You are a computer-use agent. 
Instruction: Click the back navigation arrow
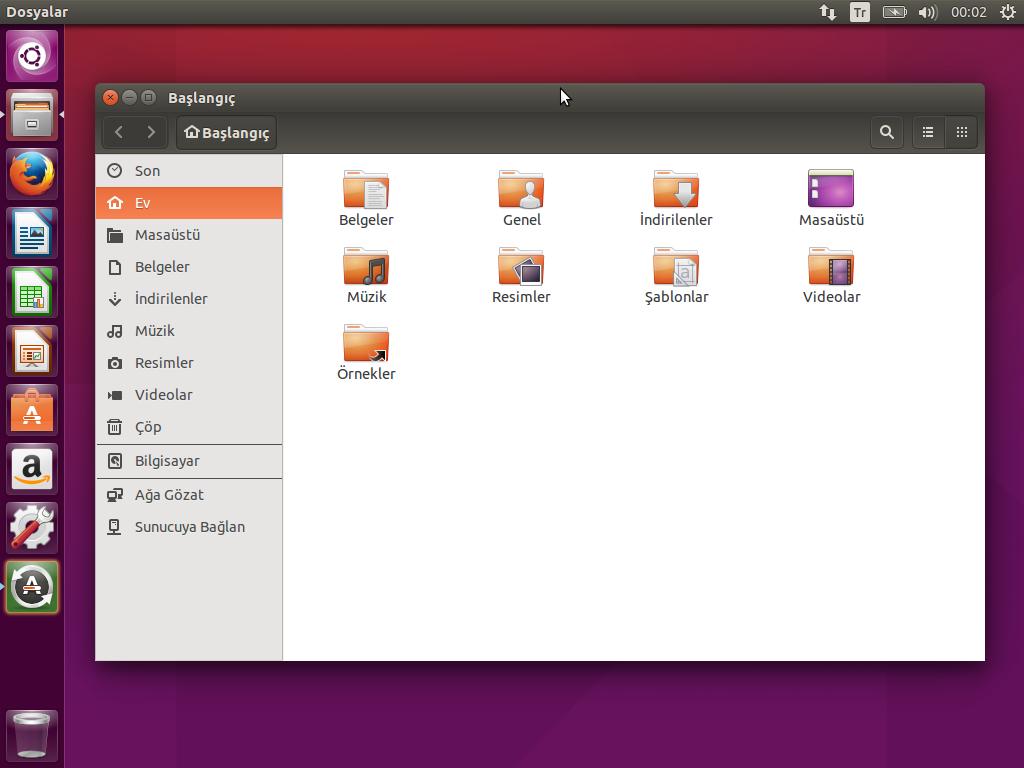pyautogui.click(x=120, y=131)
